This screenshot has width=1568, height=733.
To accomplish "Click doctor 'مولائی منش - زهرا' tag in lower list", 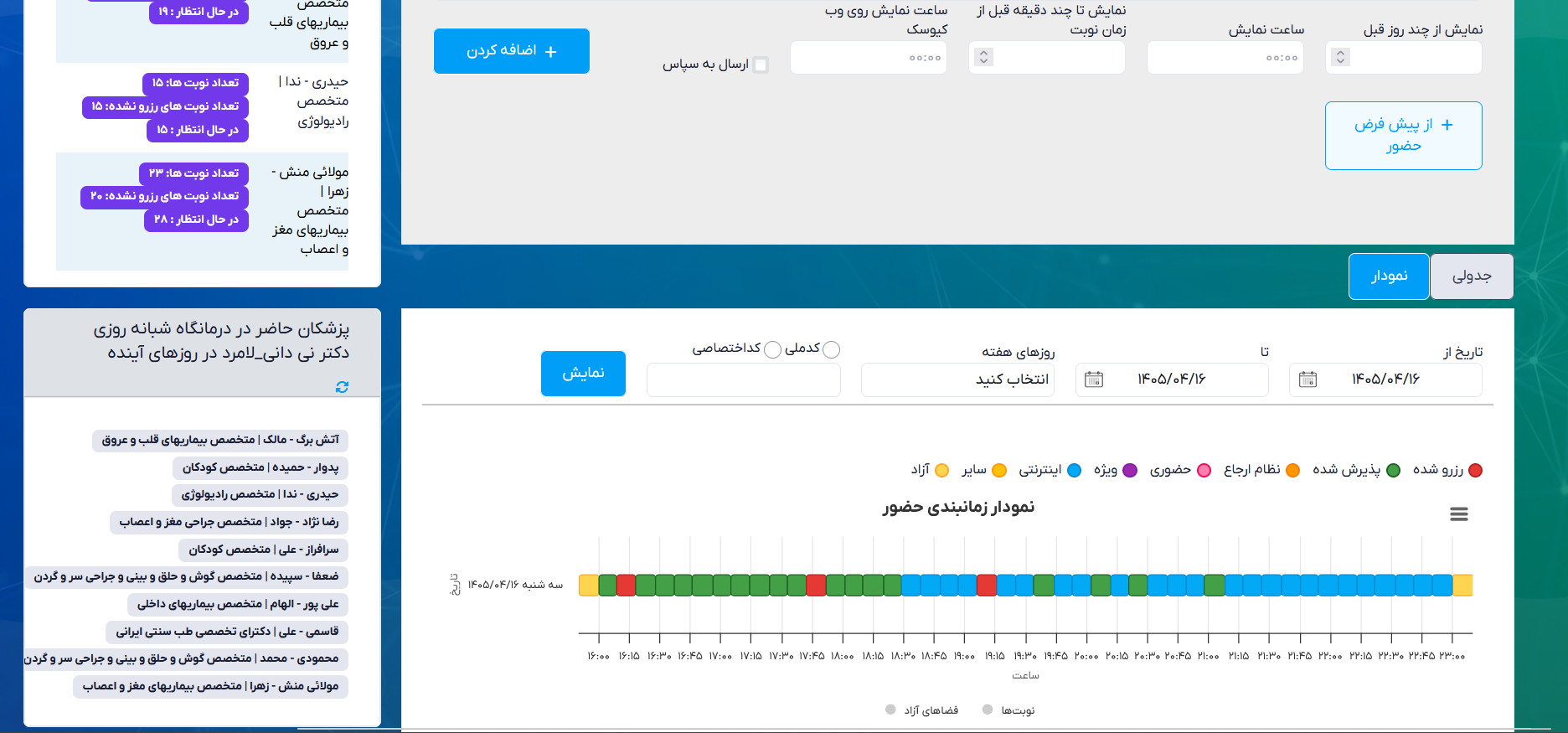I will [210, 687].
